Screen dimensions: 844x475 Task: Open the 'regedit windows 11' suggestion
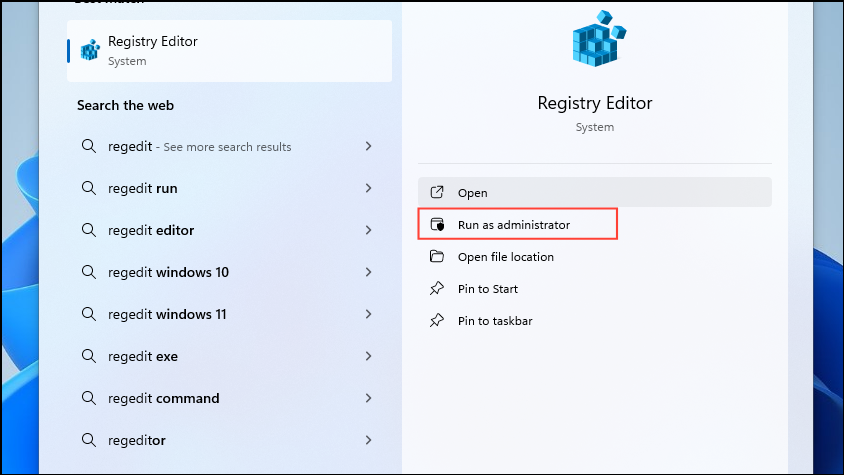tap(229, 314)
